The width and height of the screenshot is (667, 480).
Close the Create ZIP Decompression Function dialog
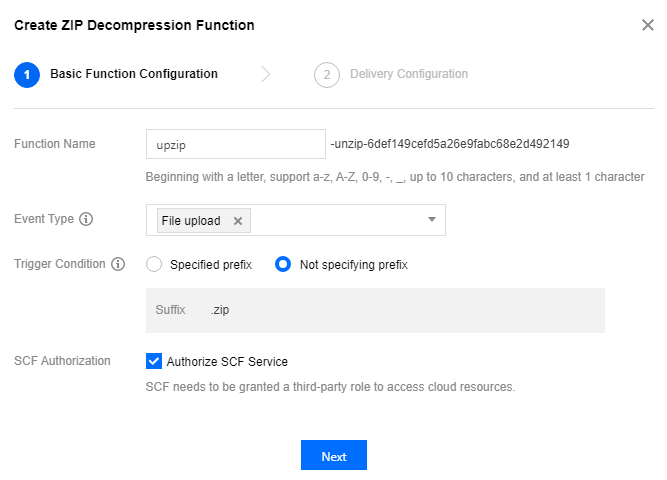point(647,24)
